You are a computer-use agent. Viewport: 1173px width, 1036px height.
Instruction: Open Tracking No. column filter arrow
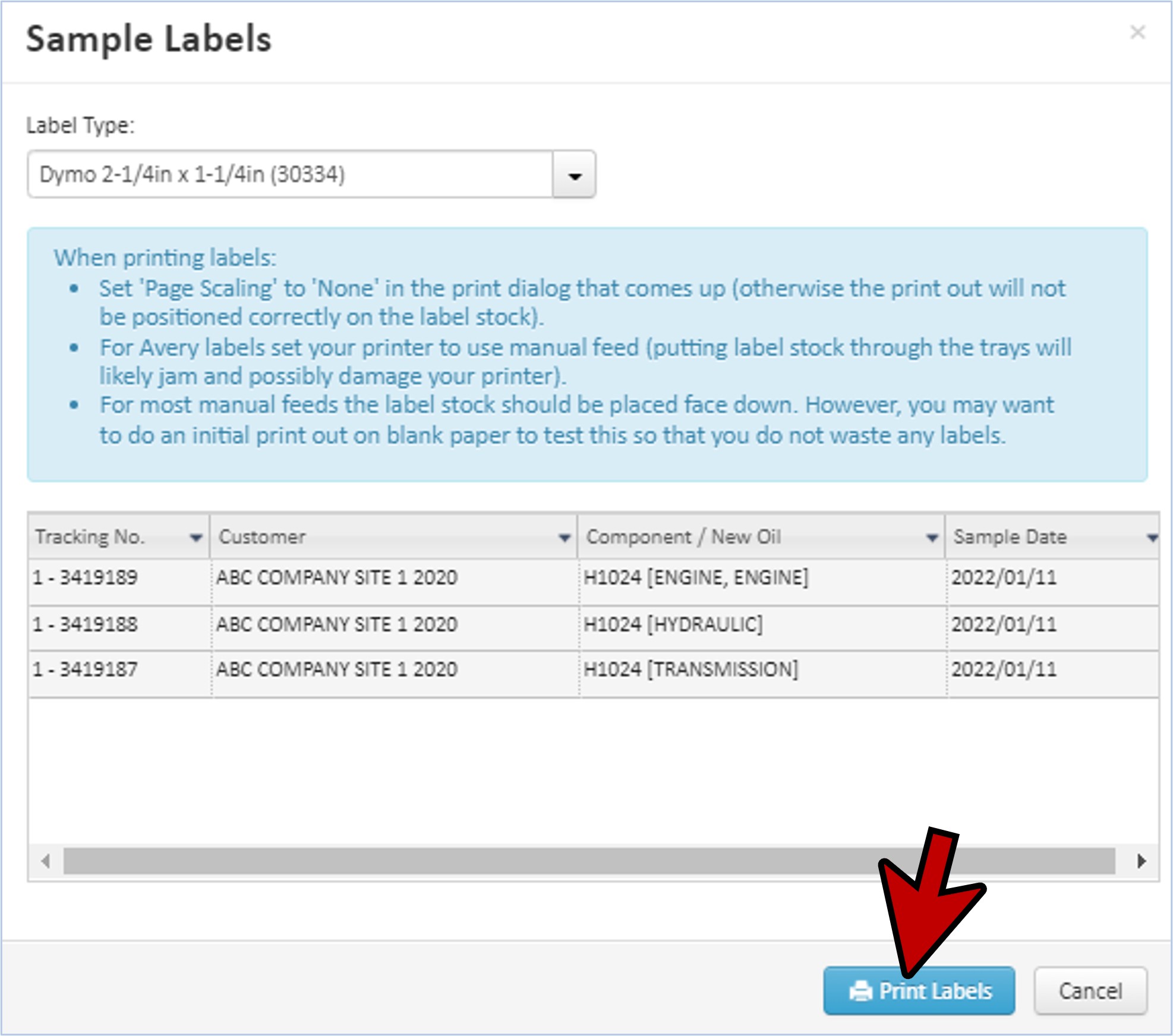coord(195,538)
